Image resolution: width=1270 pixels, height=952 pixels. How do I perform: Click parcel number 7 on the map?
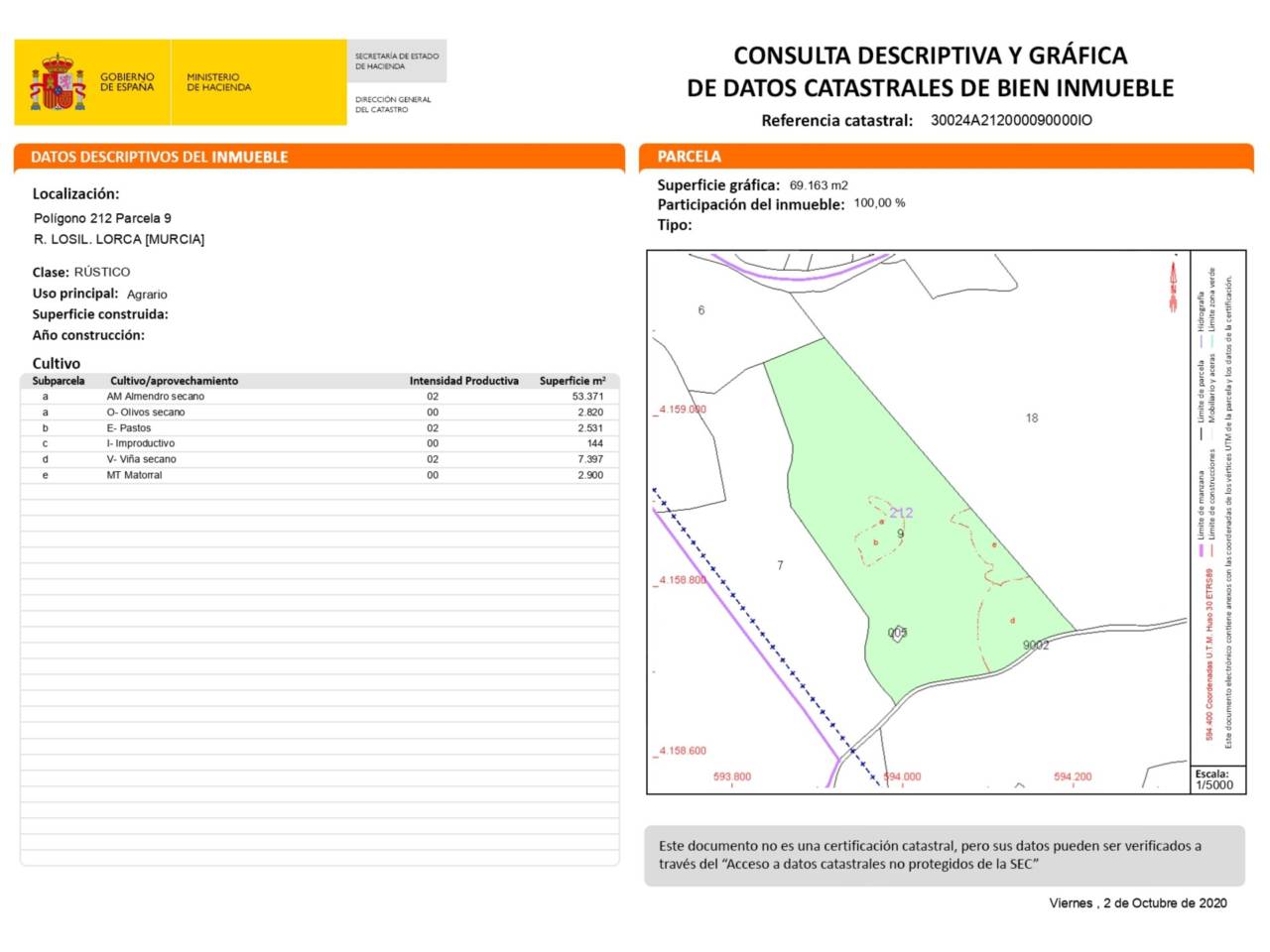pos(780,565)
